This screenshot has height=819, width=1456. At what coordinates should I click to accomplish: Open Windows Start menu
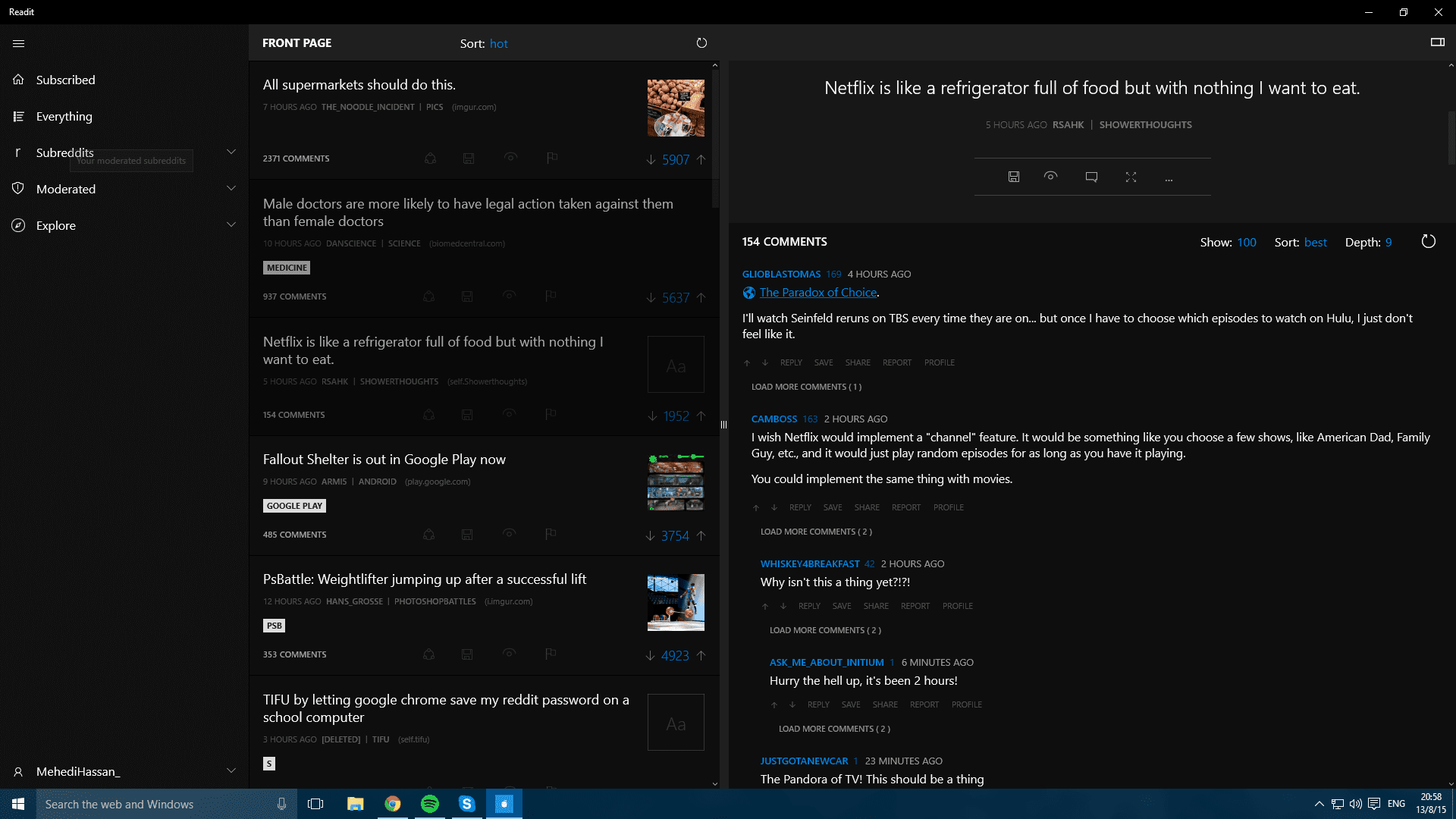point(18,804)
